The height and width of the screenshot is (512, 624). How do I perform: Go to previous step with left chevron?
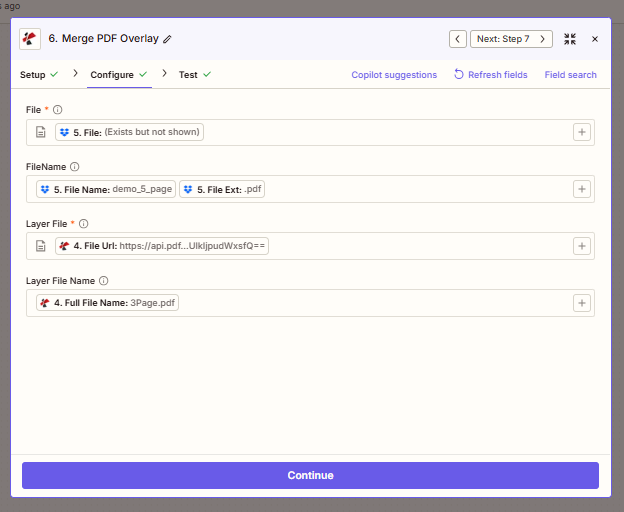[x=458, y=39]
